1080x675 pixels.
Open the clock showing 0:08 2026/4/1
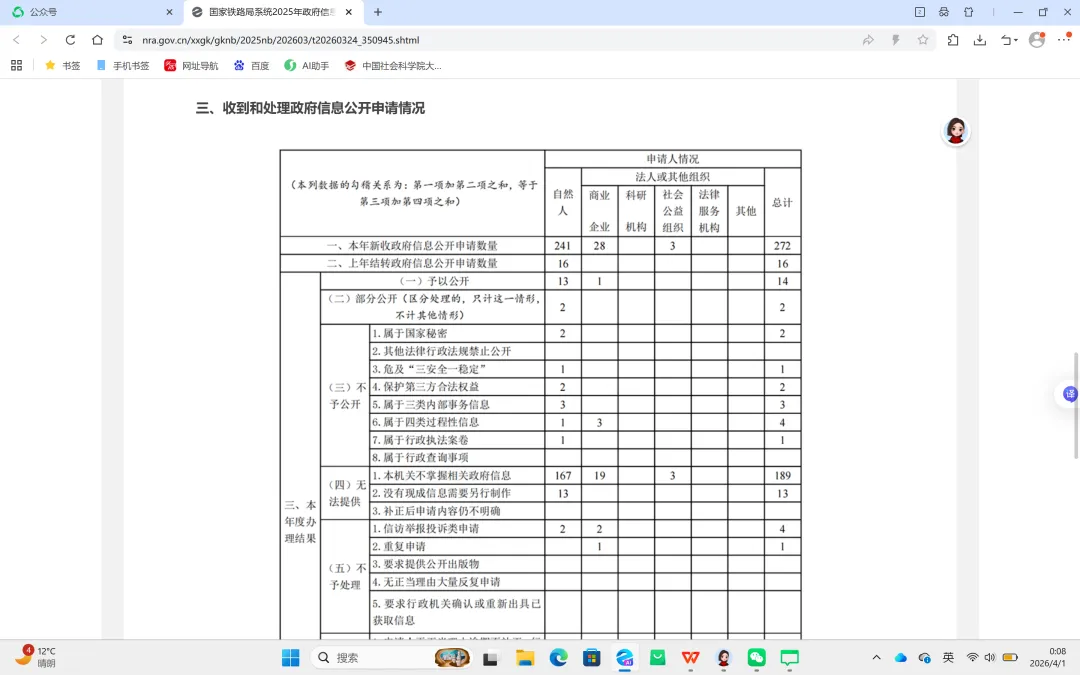click(x=1048, y=657)
